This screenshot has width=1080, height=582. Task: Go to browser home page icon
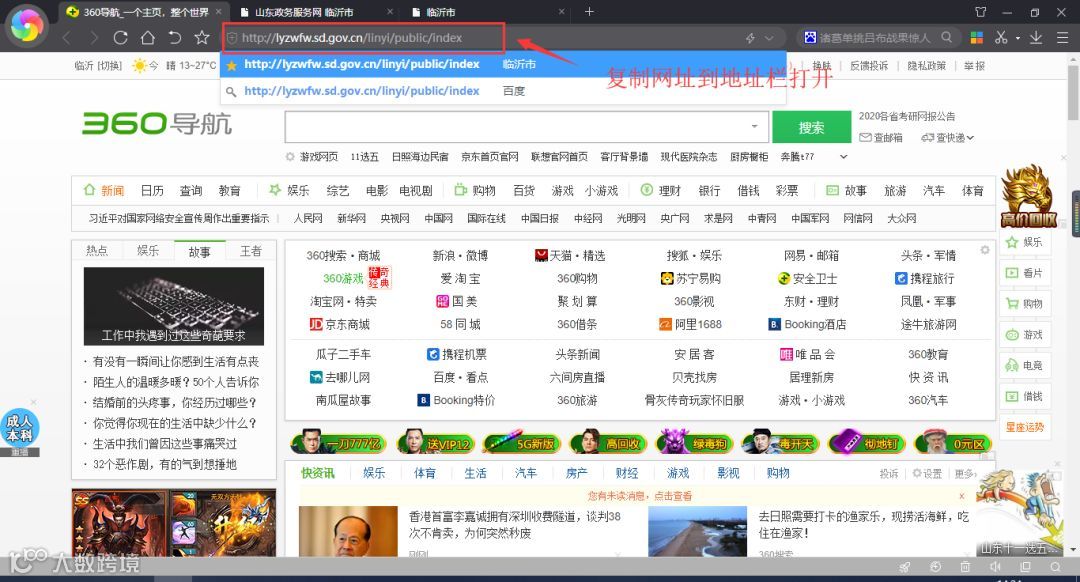(x=147, y=38)
